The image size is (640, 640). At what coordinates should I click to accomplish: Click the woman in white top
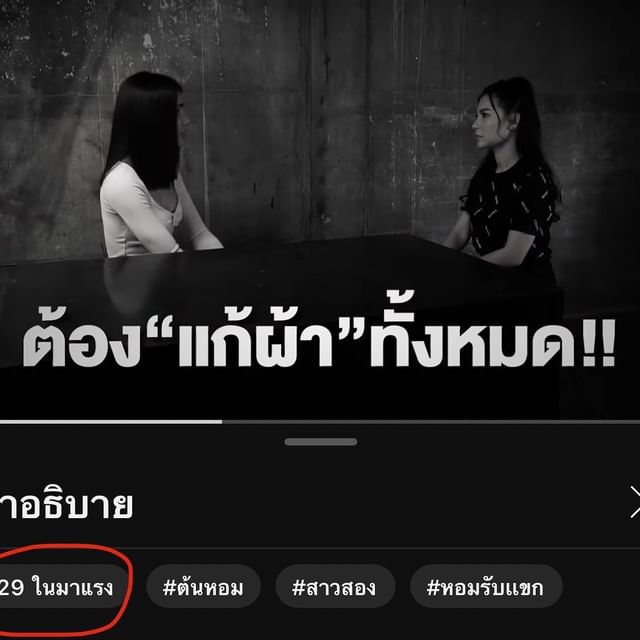point(157,165)
